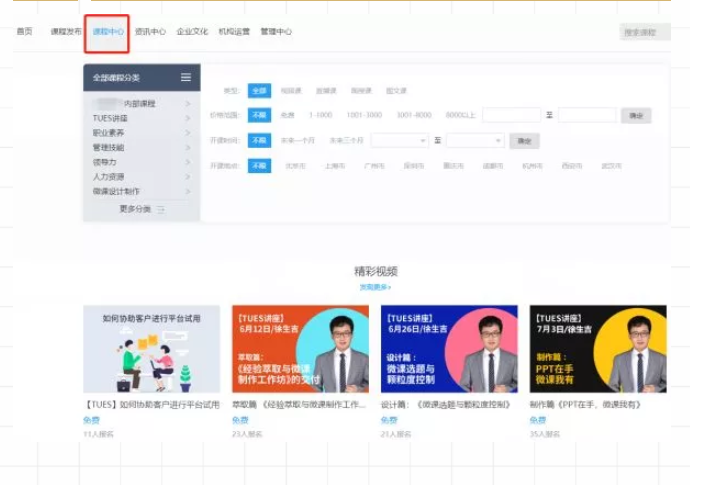Click the 搜索课程 search field
Image resolution: width=709 pixels, height=485 pixels.
point(645,32)
